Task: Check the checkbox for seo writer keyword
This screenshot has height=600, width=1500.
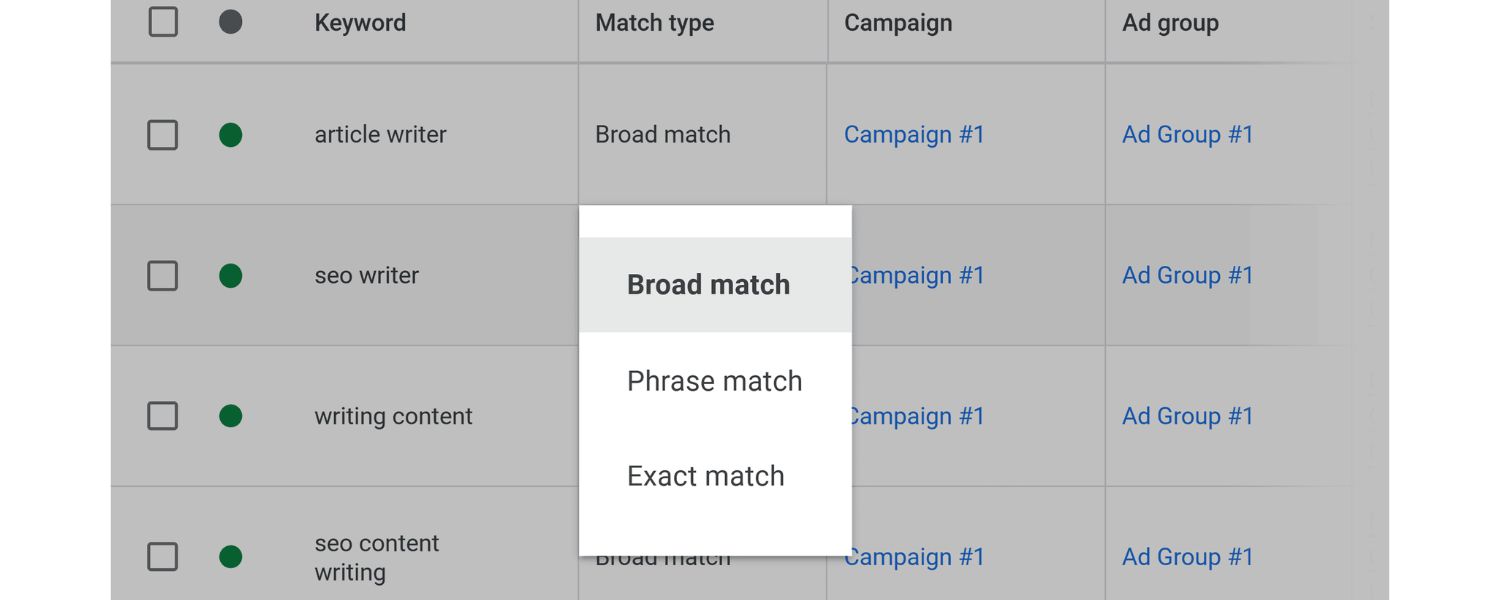Action: click(x=162, y=275)
